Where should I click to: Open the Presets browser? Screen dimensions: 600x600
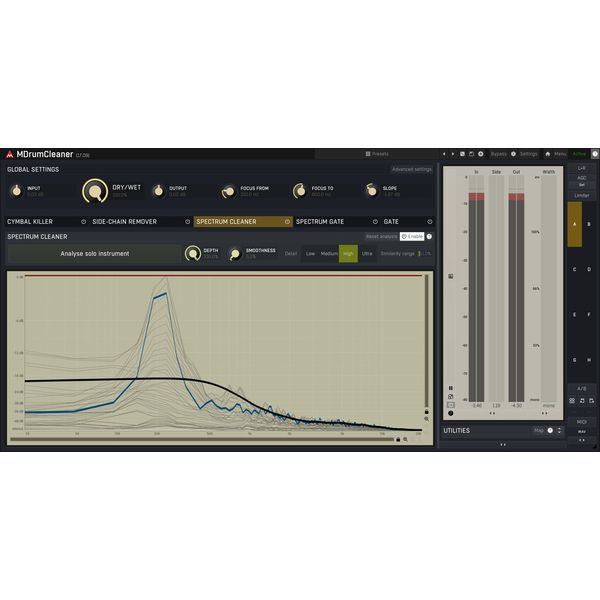(377, 154)
